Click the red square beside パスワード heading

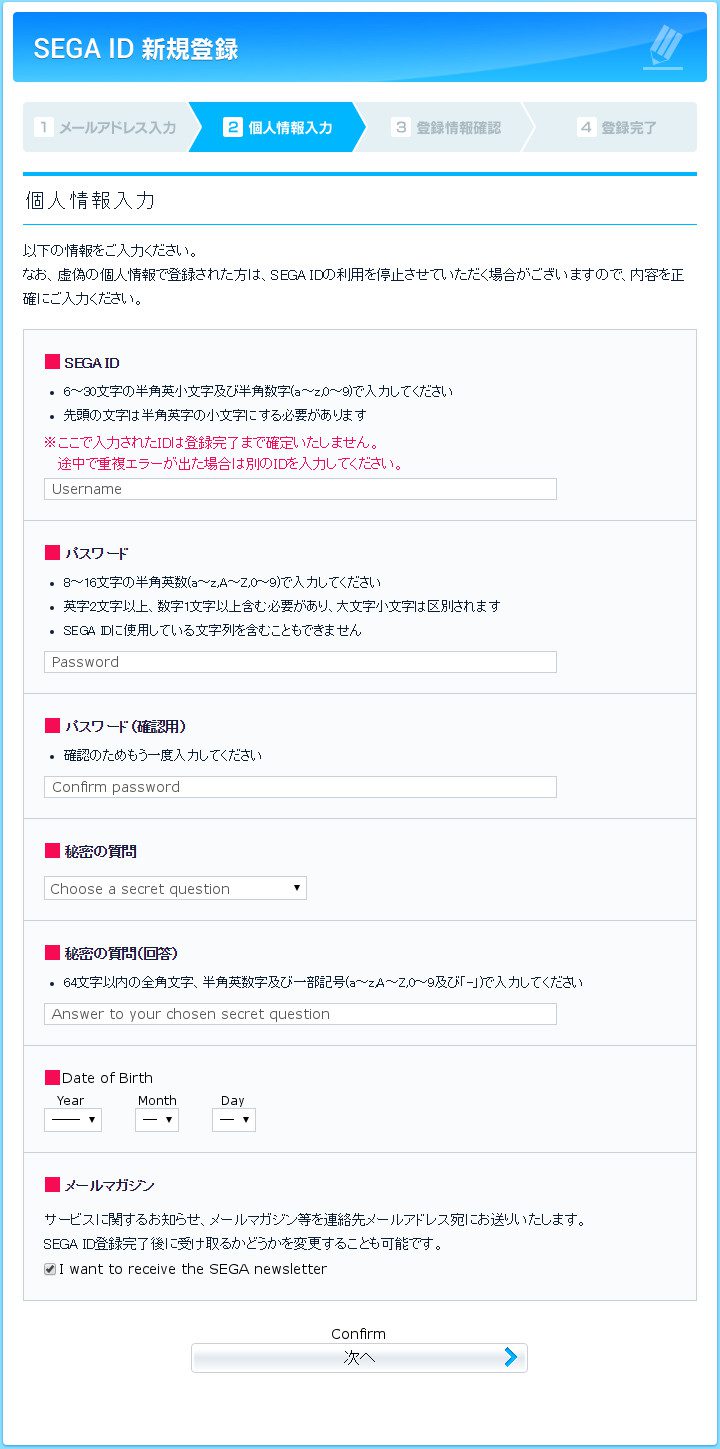pyautogui.click(x=52, y=553)
